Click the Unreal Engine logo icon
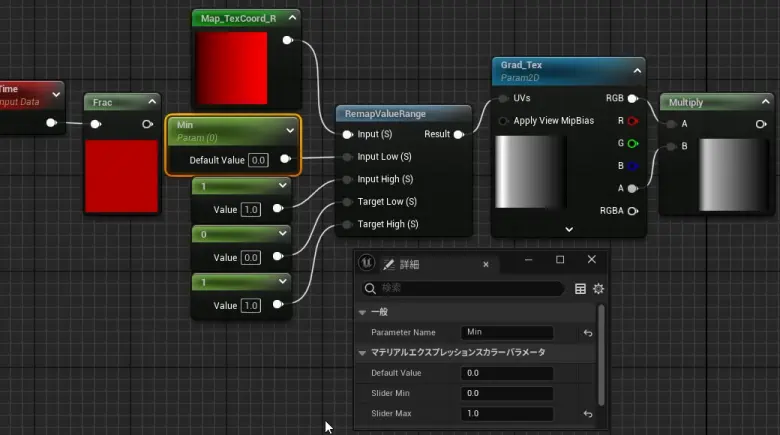This screenshot has width=780, height=435. pyautogui.click(x=367, y=263)
